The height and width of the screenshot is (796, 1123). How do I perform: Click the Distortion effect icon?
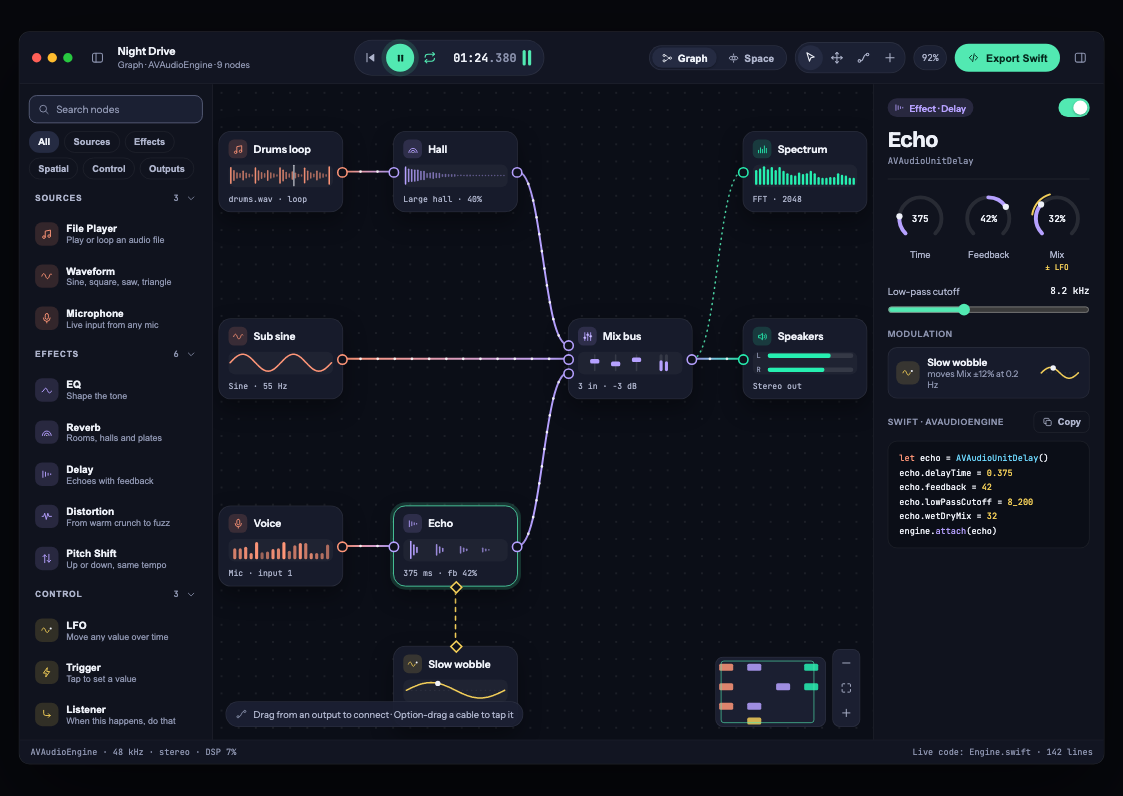(47, 517)
